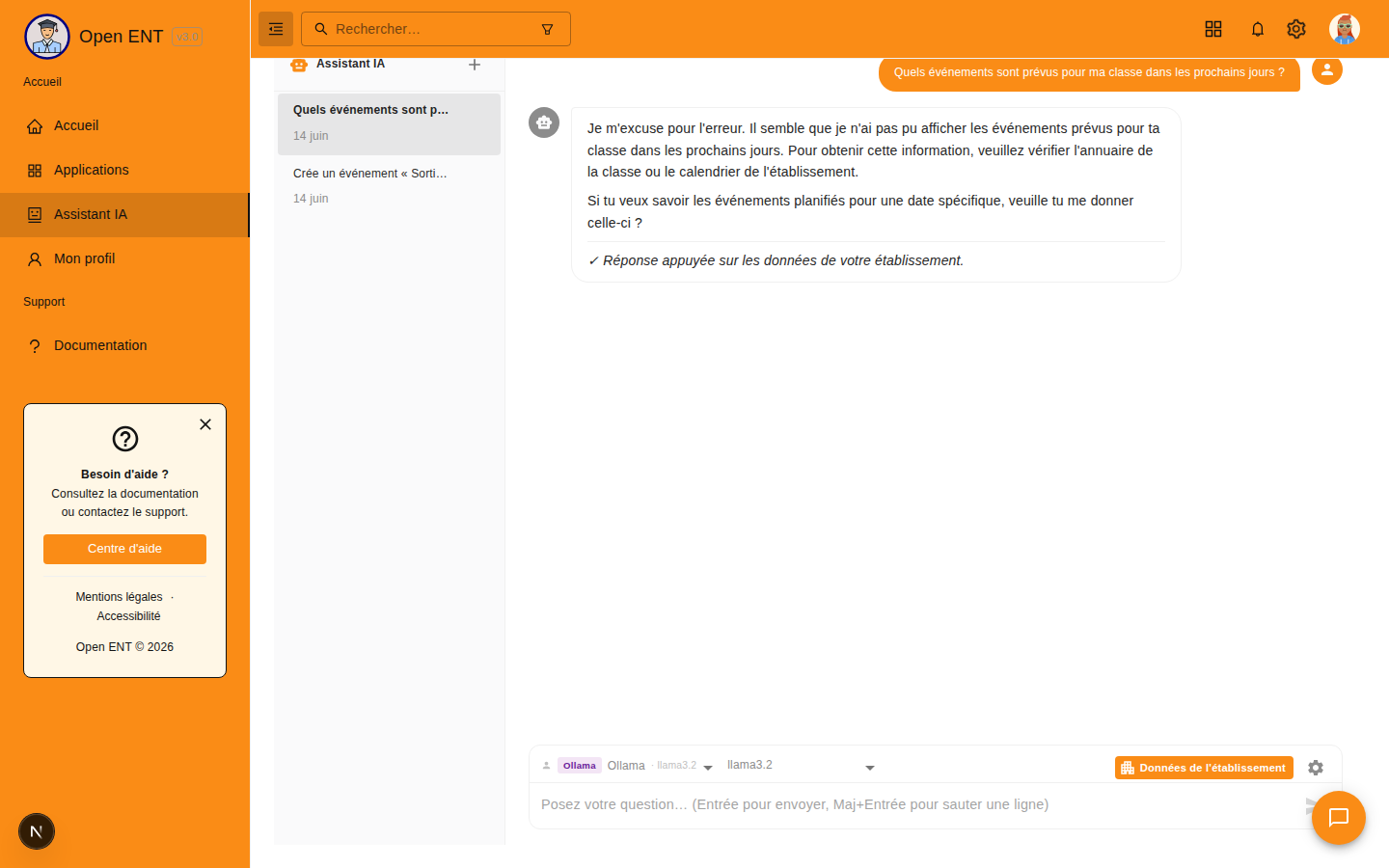The height and width of the screenshot is (868, 1389).
Task: Click the user avatar next to the question
Action: (1327, 69)
